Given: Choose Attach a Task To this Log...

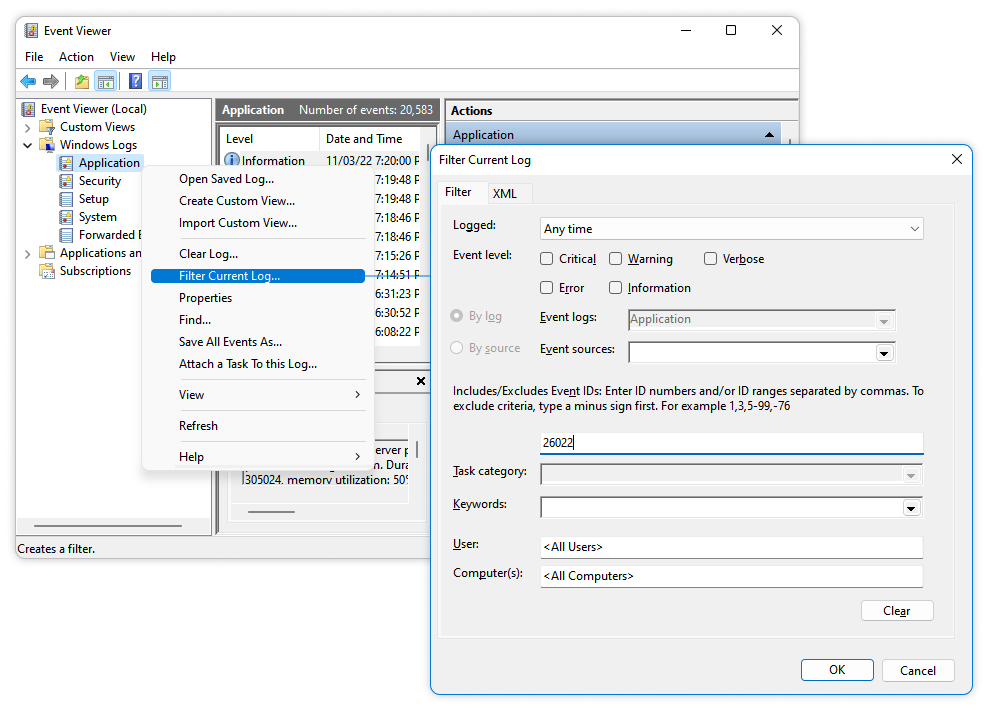Looking at the screenshot, I should [x=258, y=364].
